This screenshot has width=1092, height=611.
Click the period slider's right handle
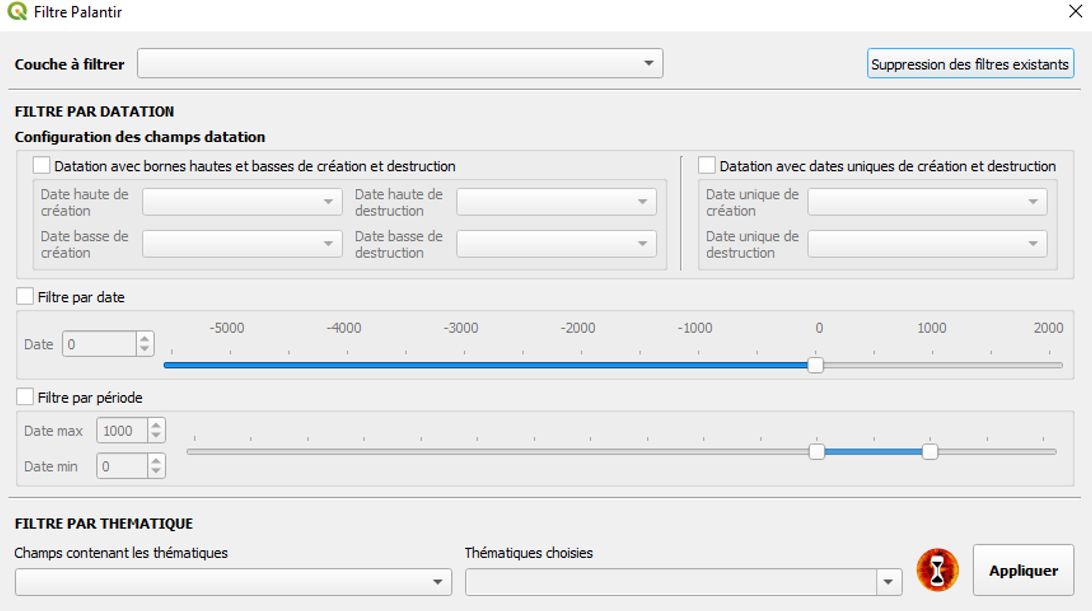pos(930,452)
